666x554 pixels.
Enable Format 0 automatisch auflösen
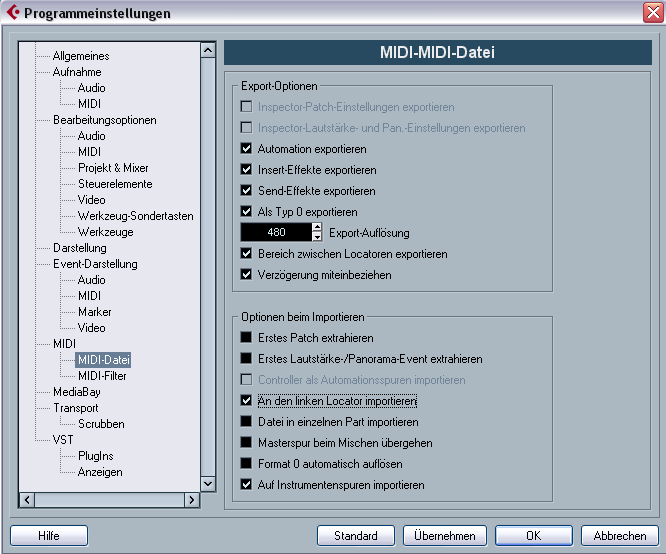[x=246, y=463]
